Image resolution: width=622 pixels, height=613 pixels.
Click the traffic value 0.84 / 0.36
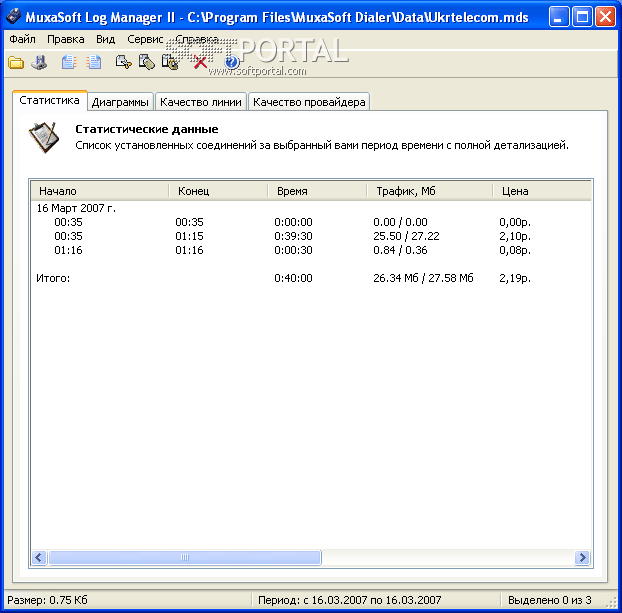pyautogui.click(x=400, y=250)
